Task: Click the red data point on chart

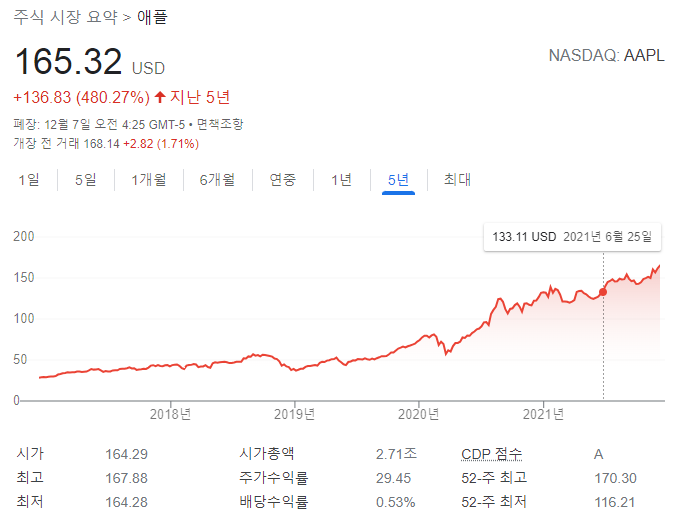Action: (603, 292)
